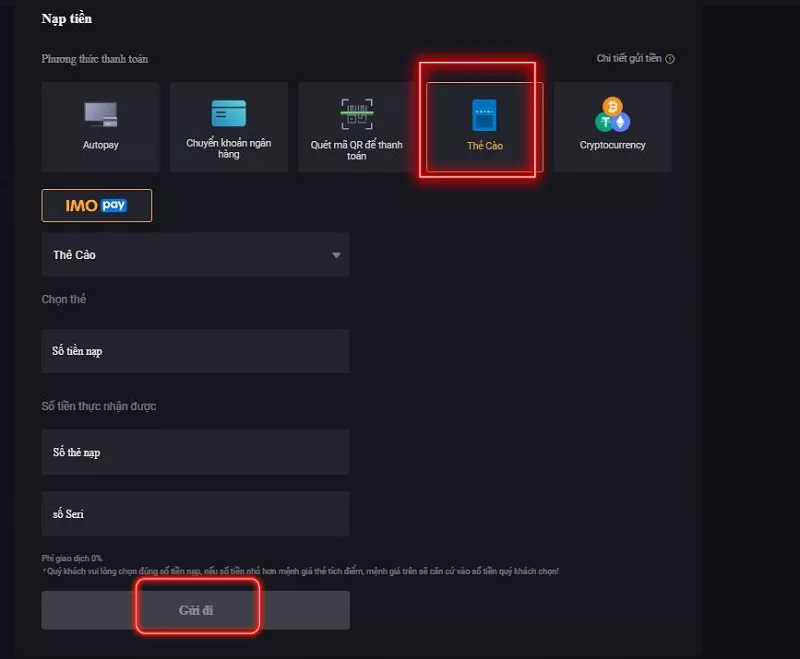Select the Quét mã QR để thanh toán label
The image size is (800, 659).
pyautogui.click(x=357, y=150)
